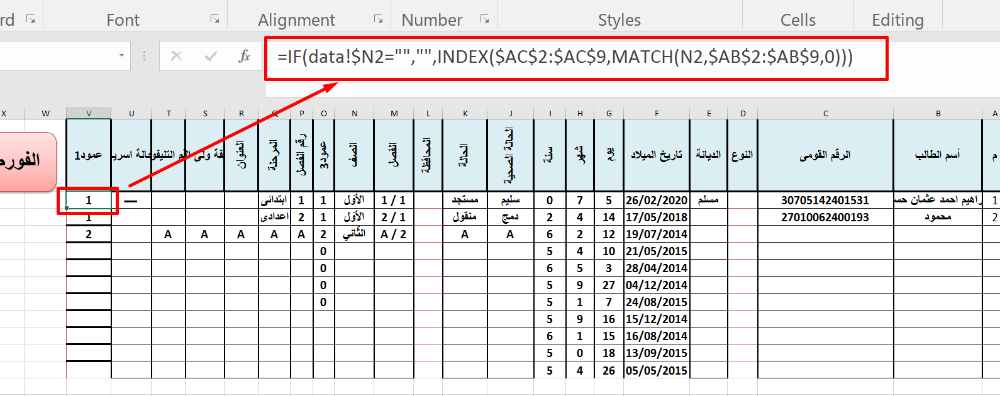Click the date cell 13/09/2015

[656, 353]
